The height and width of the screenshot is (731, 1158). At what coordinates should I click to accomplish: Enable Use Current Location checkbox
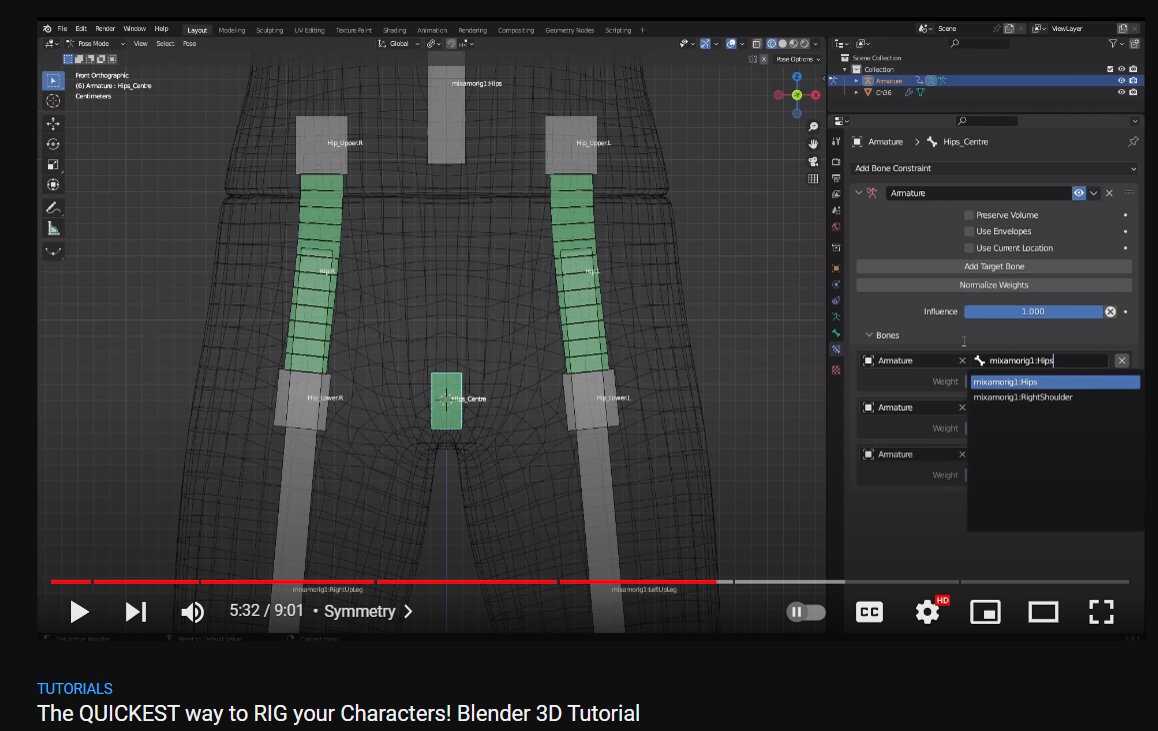pos(969,248)
